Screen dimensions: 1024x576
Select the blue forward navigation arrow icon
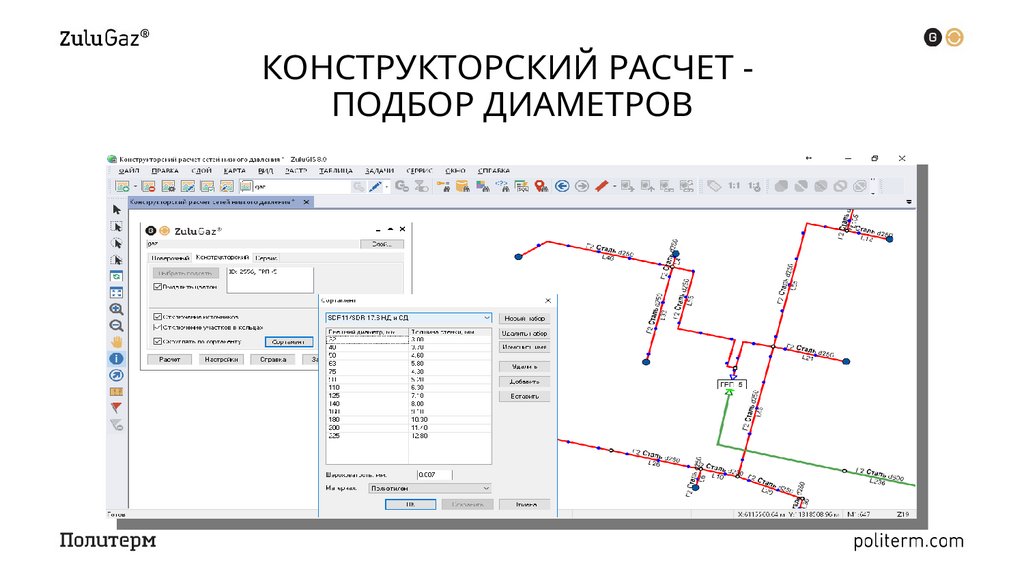tap(583, 186)
